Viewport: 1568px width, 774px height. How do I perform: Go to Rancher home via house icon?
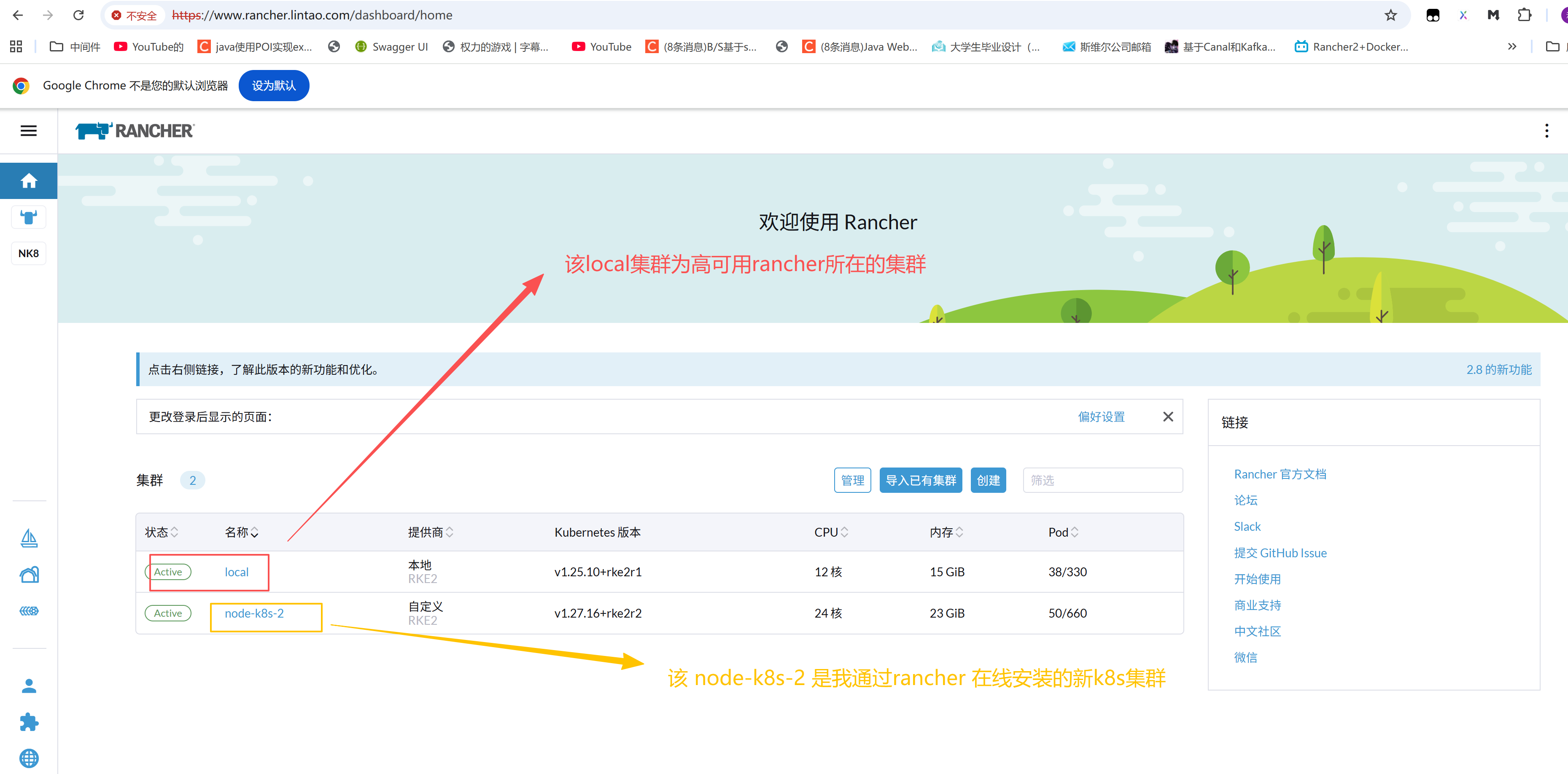(29, 181)
